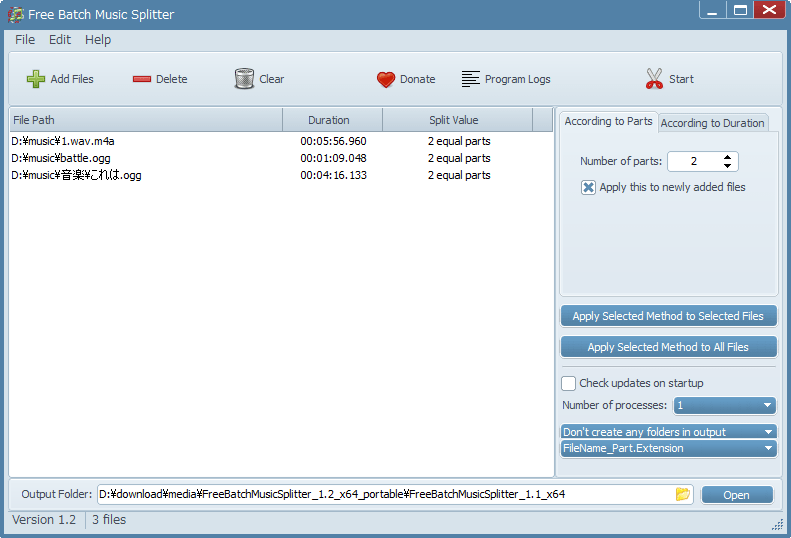Viewport: 791px width, 538px height.
Task: Open FileName_Part.Extension naming dropdown
Action: pos(668,448)
